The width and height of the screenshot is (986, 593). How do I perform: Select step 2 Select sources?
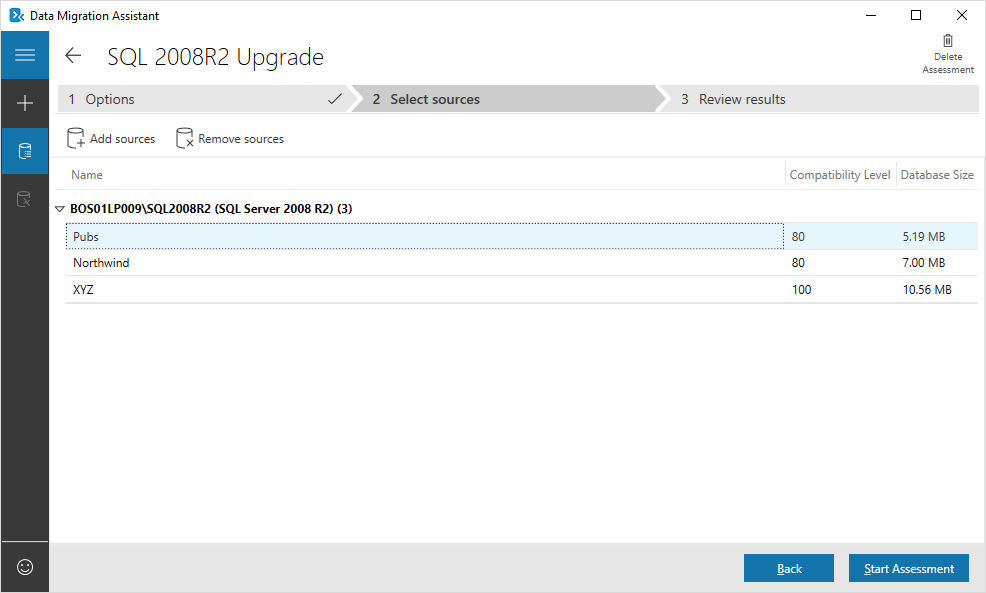(503, 99)
